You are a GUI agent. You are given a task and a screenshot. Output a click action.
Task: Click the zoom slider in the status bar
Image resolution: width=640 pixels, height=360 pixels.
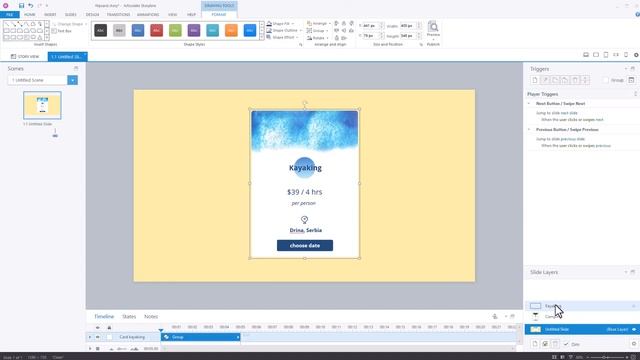click(x=608, y=358)
